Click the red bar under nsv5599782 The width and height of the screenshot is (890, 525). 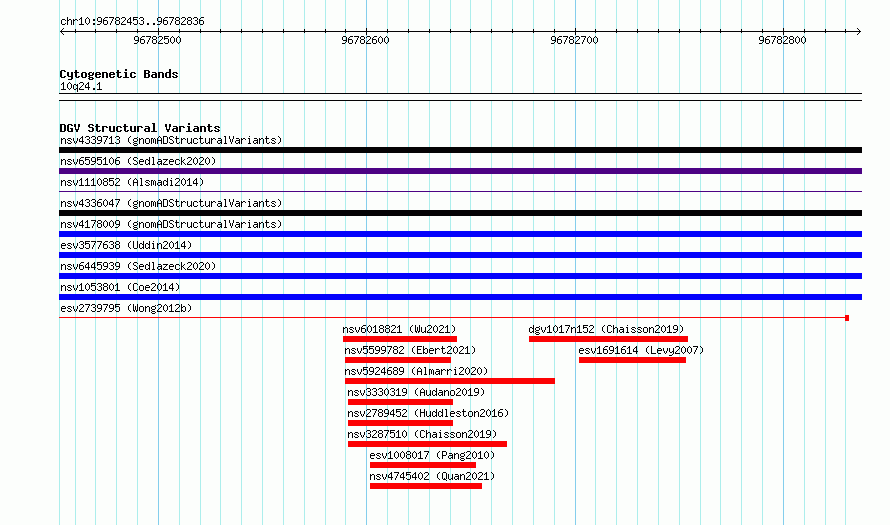coord(398,360)
